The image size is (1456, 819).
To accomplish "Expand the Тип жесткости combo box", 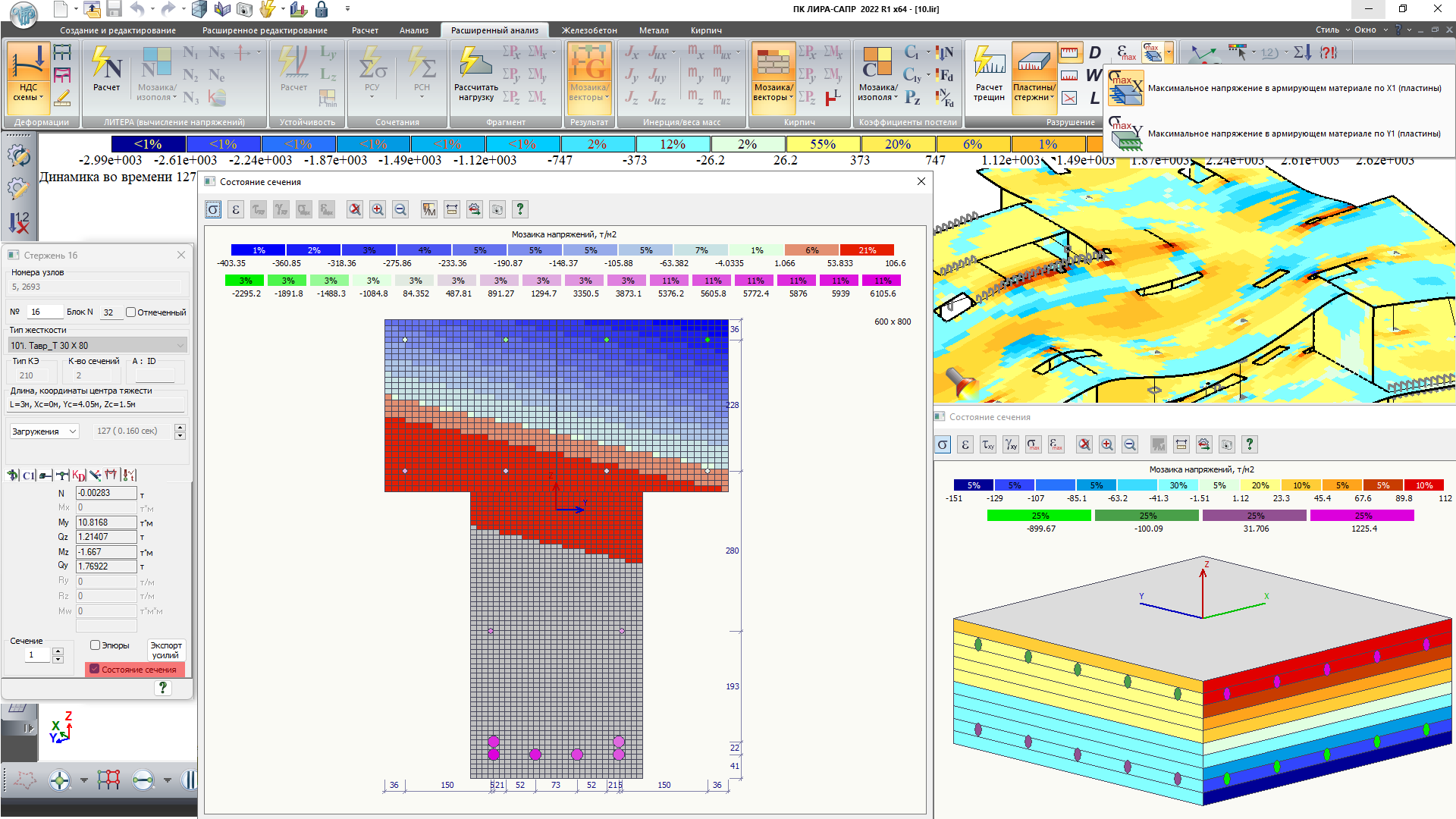I will click(x=180, y=345).
